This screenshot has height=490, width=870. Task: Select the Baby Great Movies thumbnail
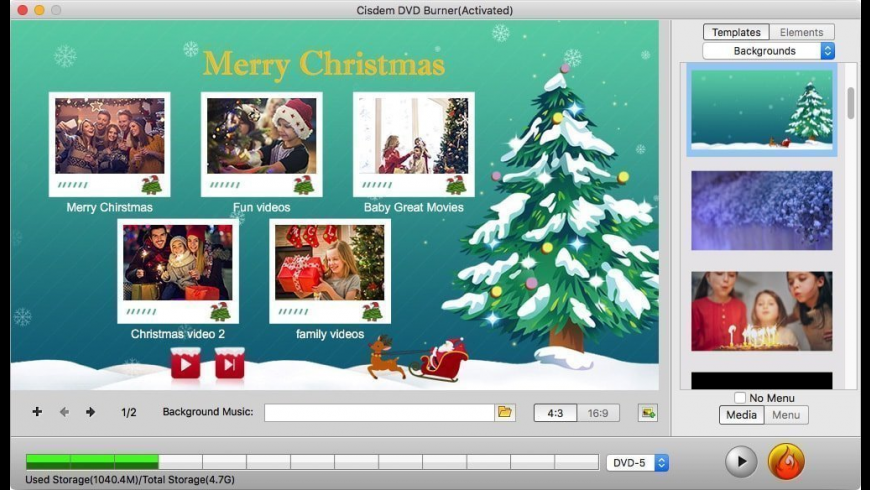point(413,144)
